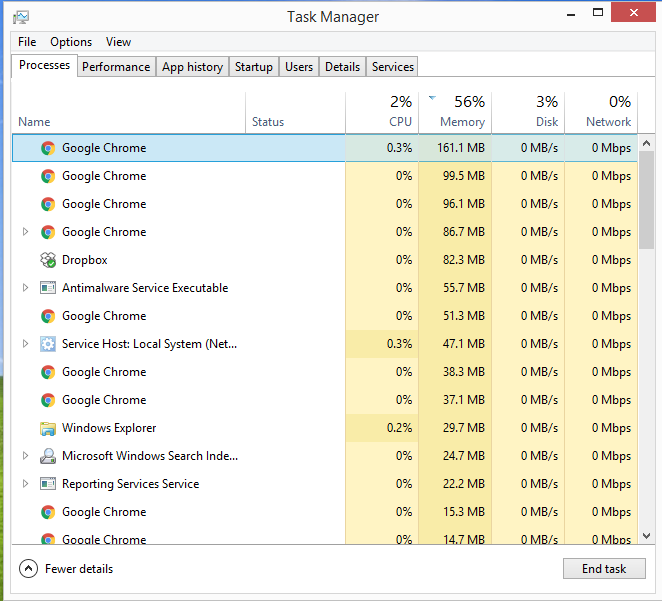Expand the Microsoft Windows Search Indexer process

[x=26, y=456]
